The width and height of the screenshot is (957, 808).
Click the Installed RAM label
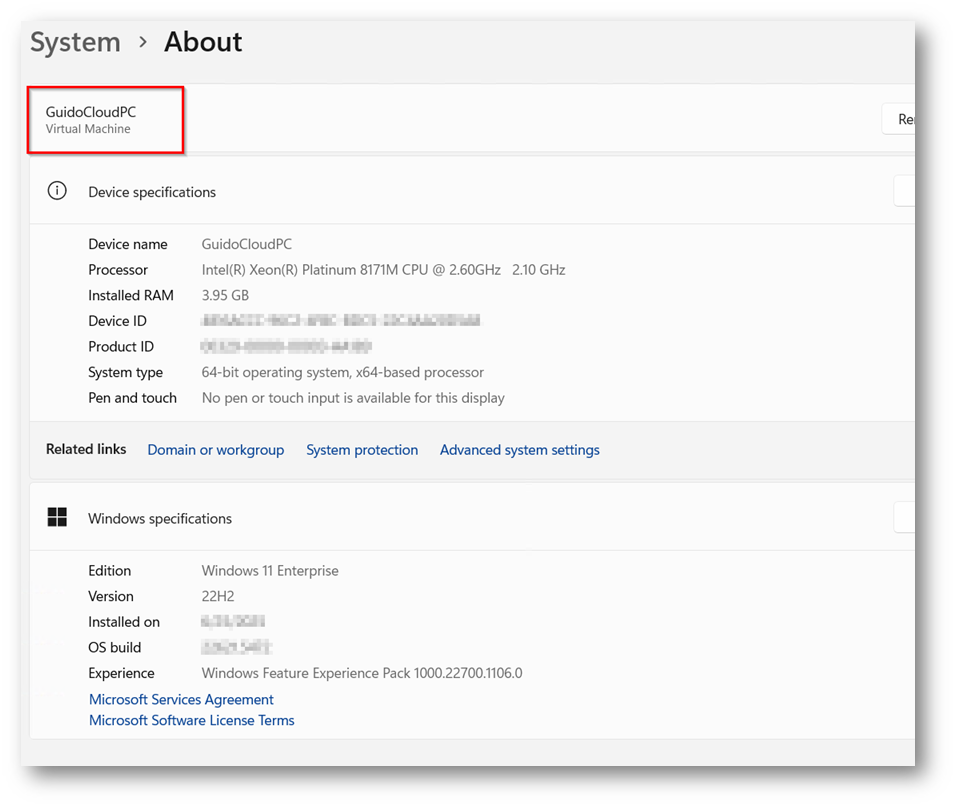[131, 295]
